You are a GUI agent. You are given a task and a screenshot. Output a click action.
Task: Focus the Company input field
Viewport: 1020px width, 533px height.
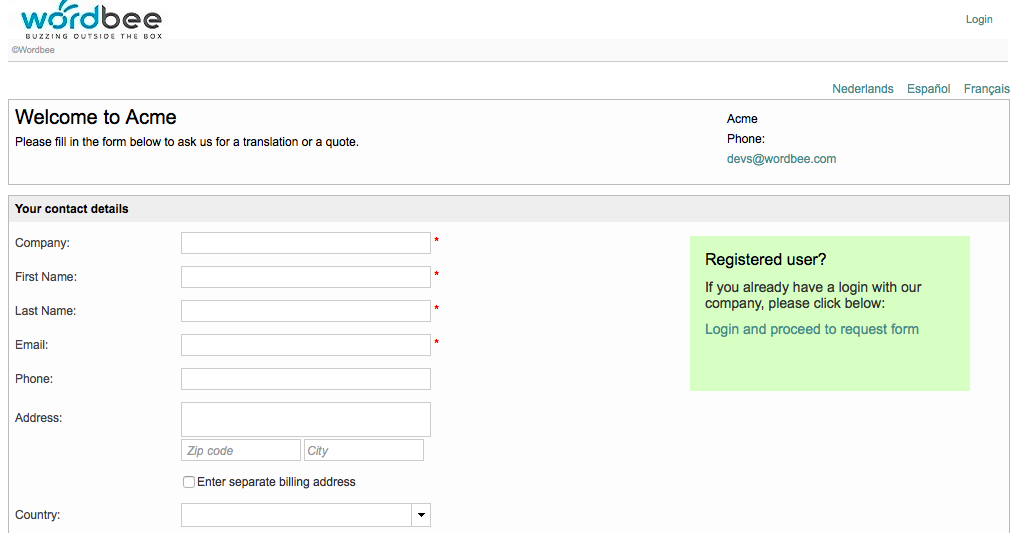(305, 243)
